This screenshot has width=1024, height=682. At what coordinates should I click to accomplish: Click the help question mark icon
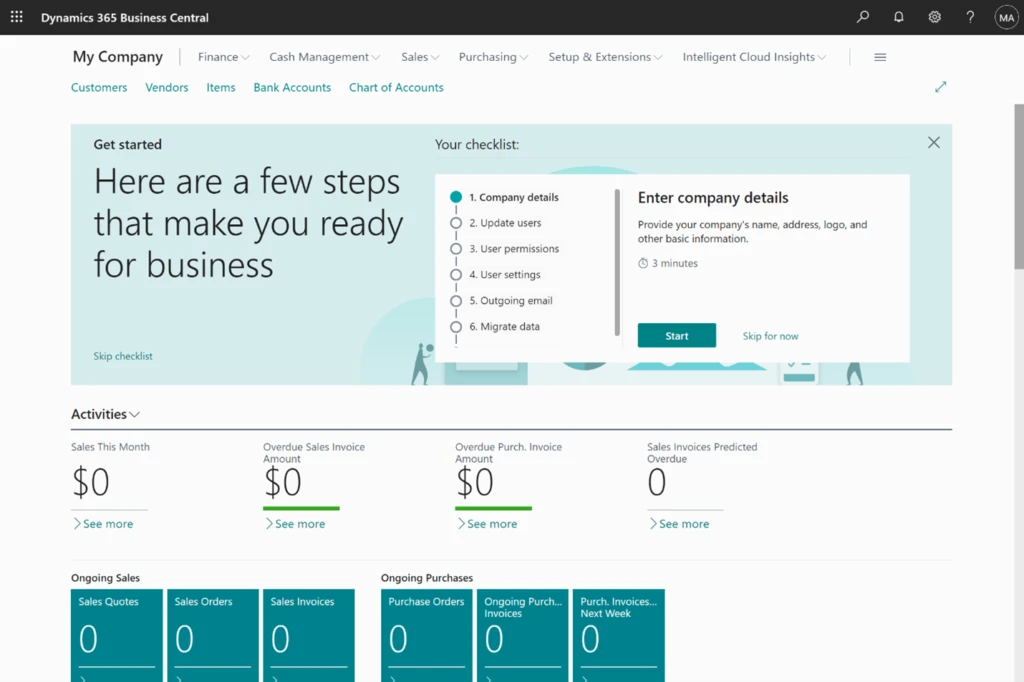point(970,17)
